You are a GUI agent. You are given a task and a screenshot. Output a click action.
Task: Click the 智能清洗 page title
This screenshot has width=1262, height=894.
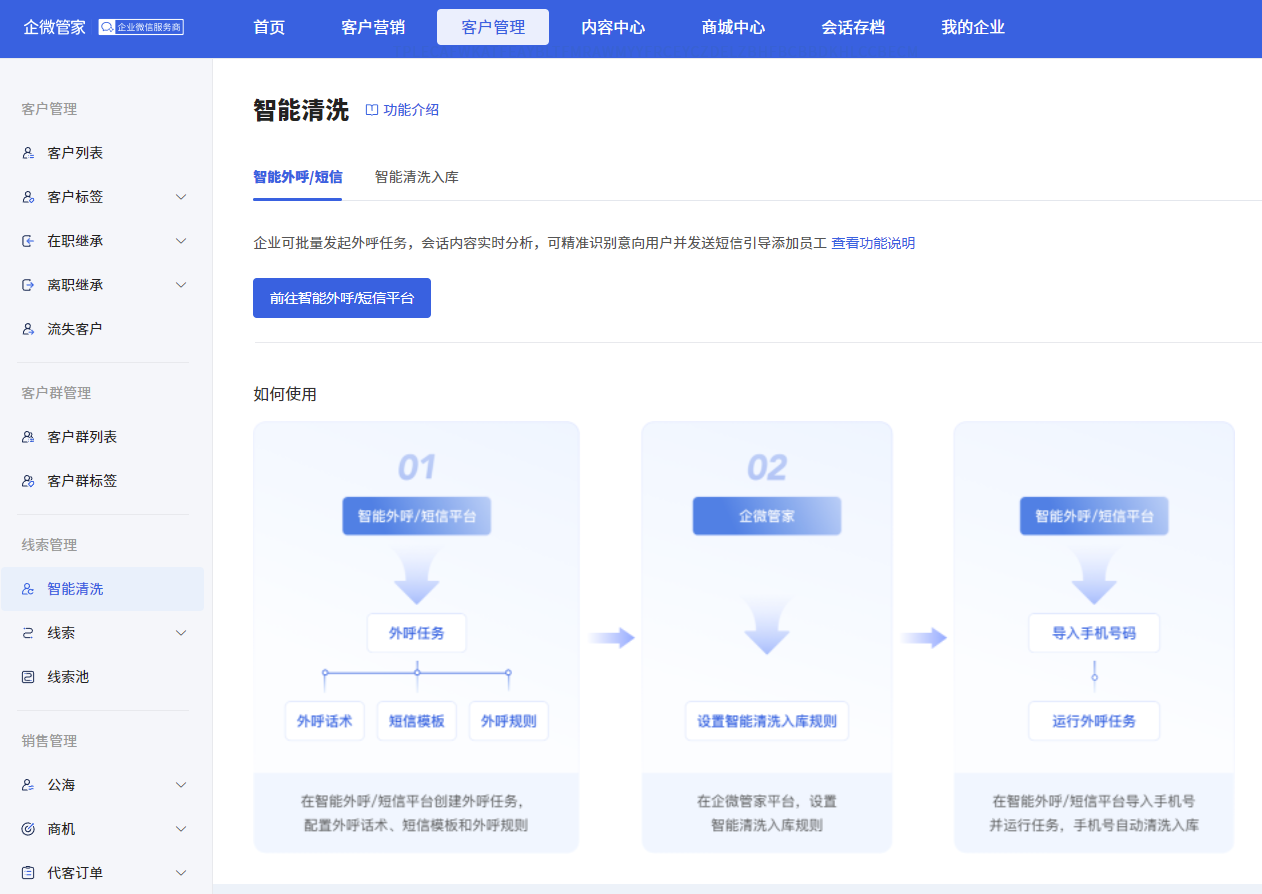click(301, 110)
